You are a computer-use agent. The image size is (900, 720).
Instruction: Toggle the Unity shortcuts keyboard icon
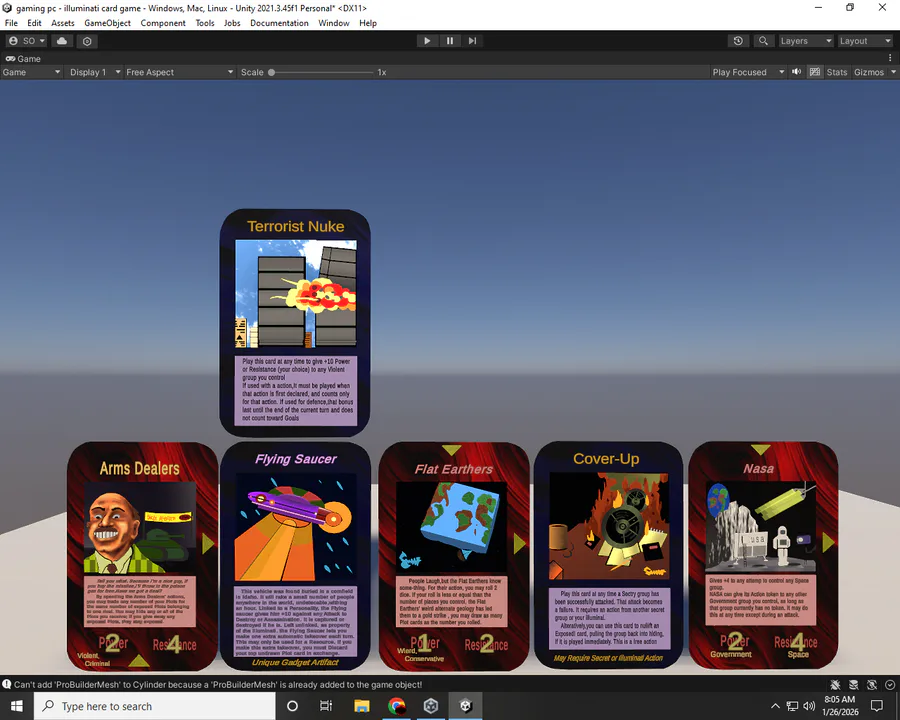point(814,72)
